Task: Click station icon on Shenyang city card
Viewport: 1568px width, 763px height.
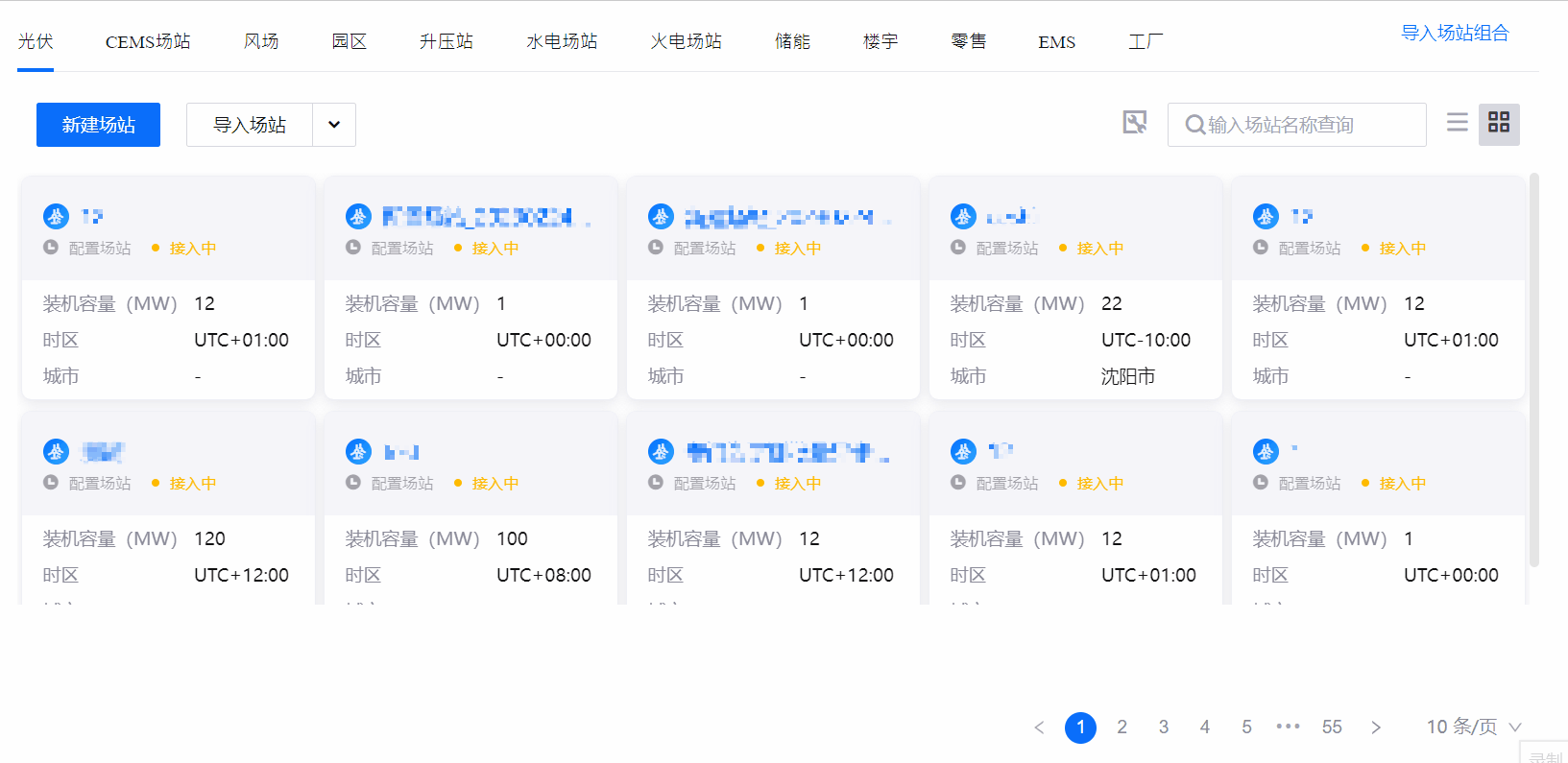Action: click(963, 217)
